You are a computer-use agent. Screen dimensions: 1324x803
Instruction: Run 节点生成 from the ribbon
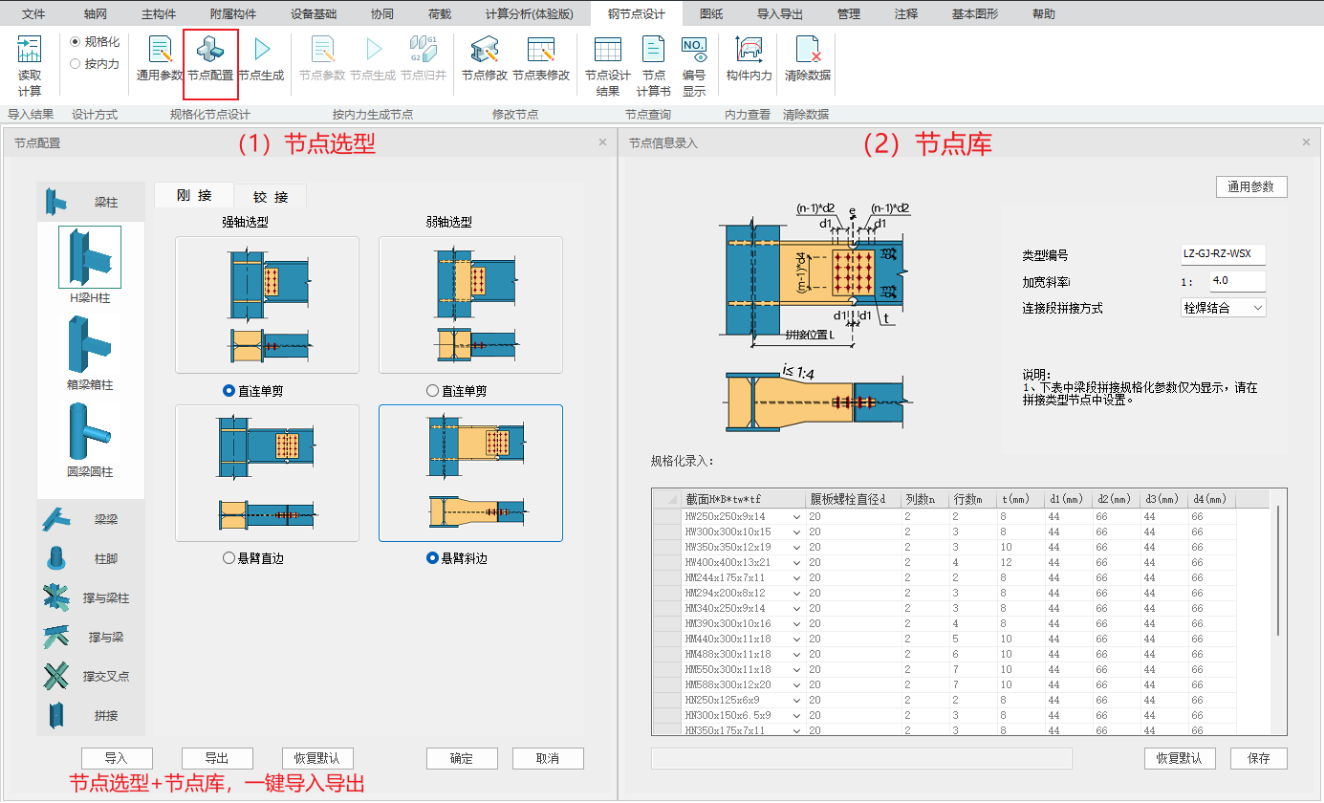261,60
